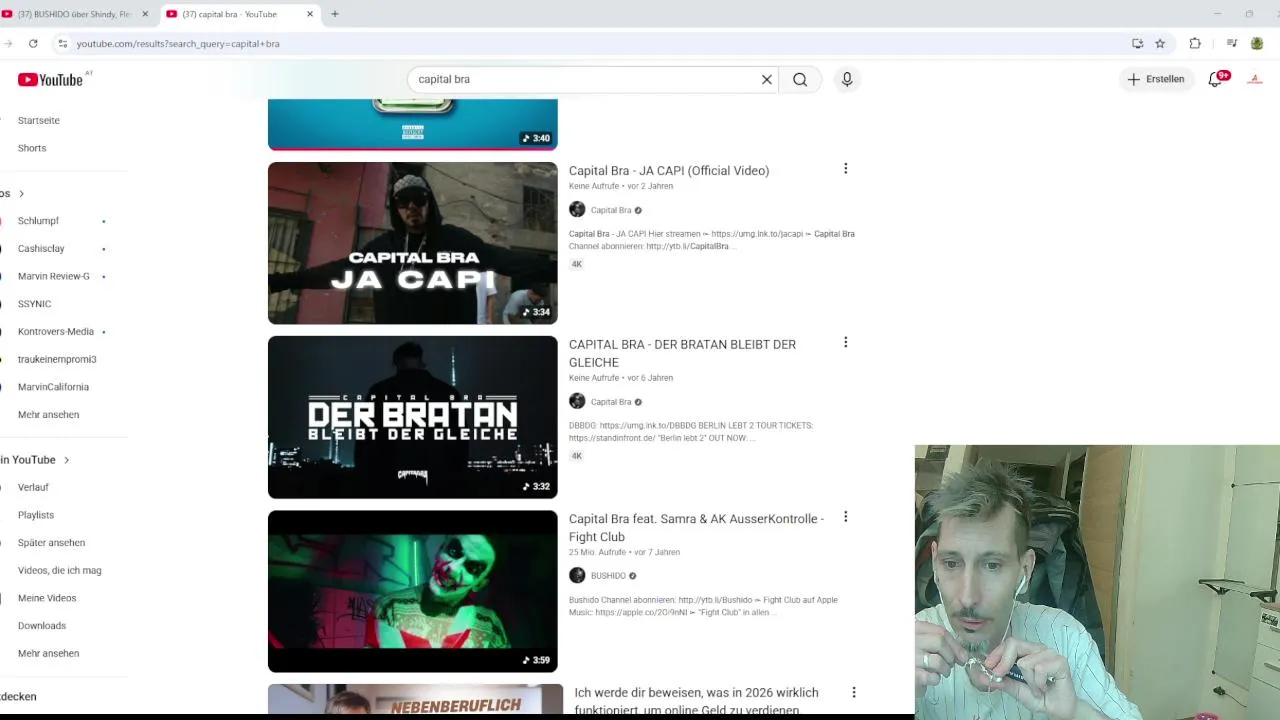The image size is (1280, 720).
Task: Open the three-dot menu for DER BRATAN BLEIBT DER GLEICHE
Action: tap(845, 342)
